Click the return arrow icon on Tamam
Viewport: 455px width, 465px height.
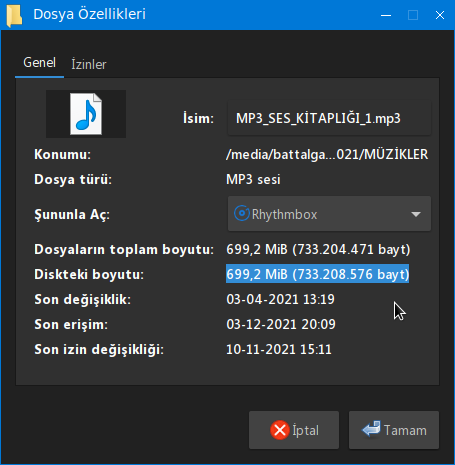[x=371, y=429]
